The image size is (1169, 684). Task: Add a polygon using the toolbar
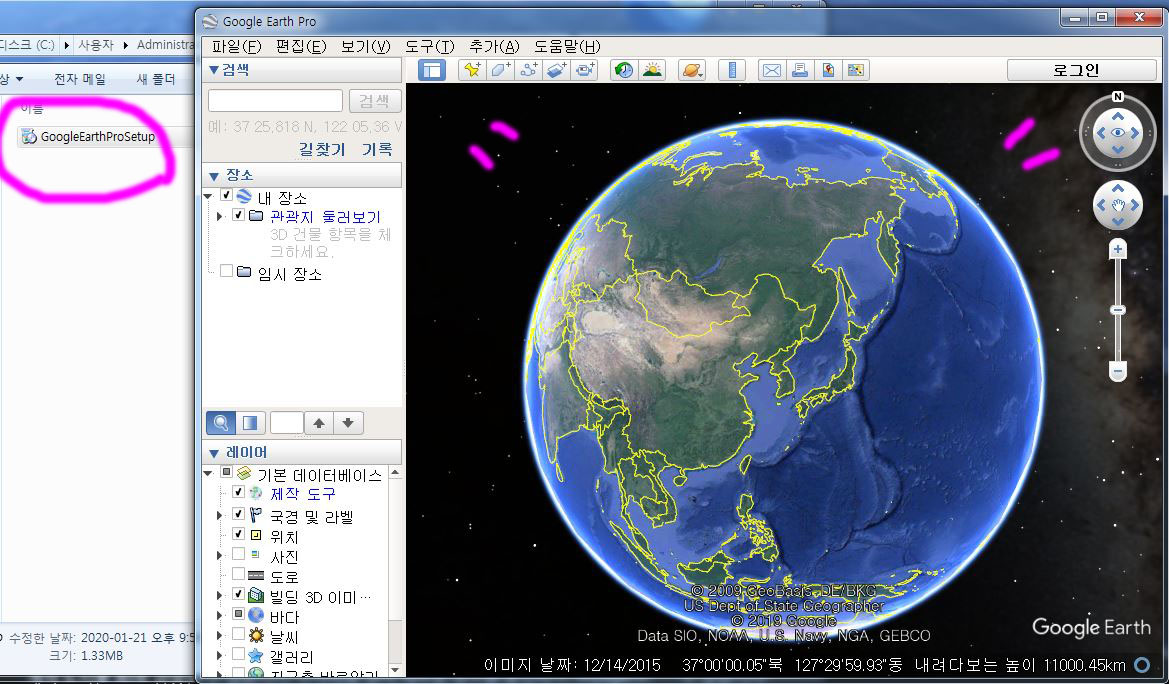500,70
